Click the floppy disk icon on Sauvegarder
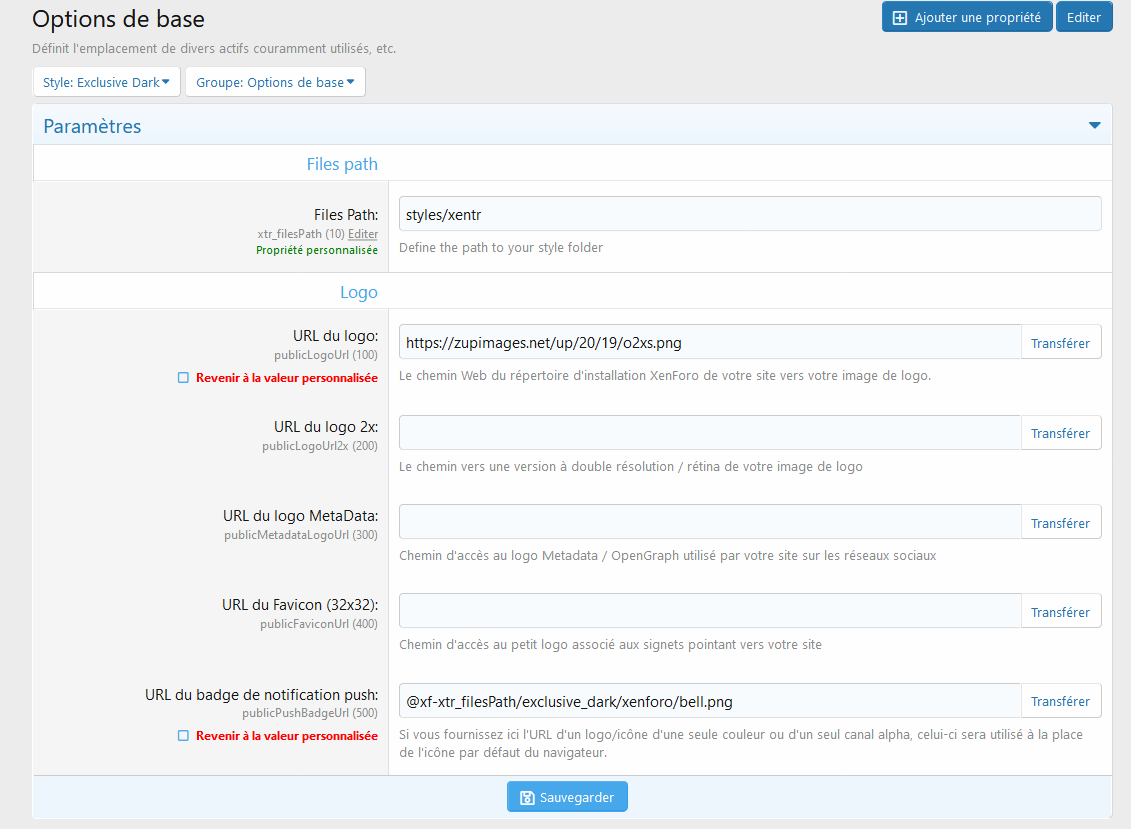The width and height of the screenshot is (1131, 829). point(527,797)
